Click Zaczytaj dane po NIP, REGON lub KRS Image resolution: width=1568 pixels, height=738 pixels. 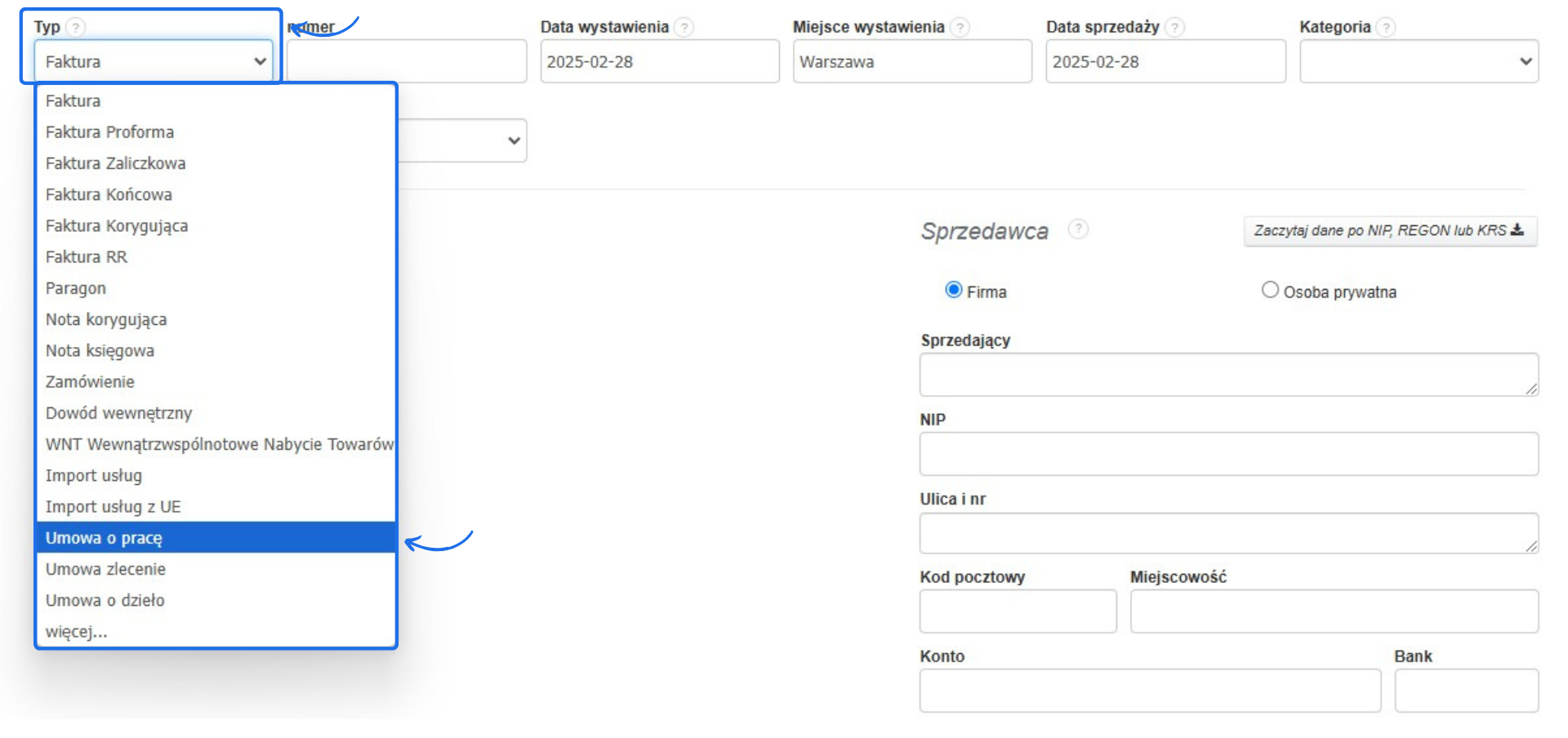[x=1389, y=231]
